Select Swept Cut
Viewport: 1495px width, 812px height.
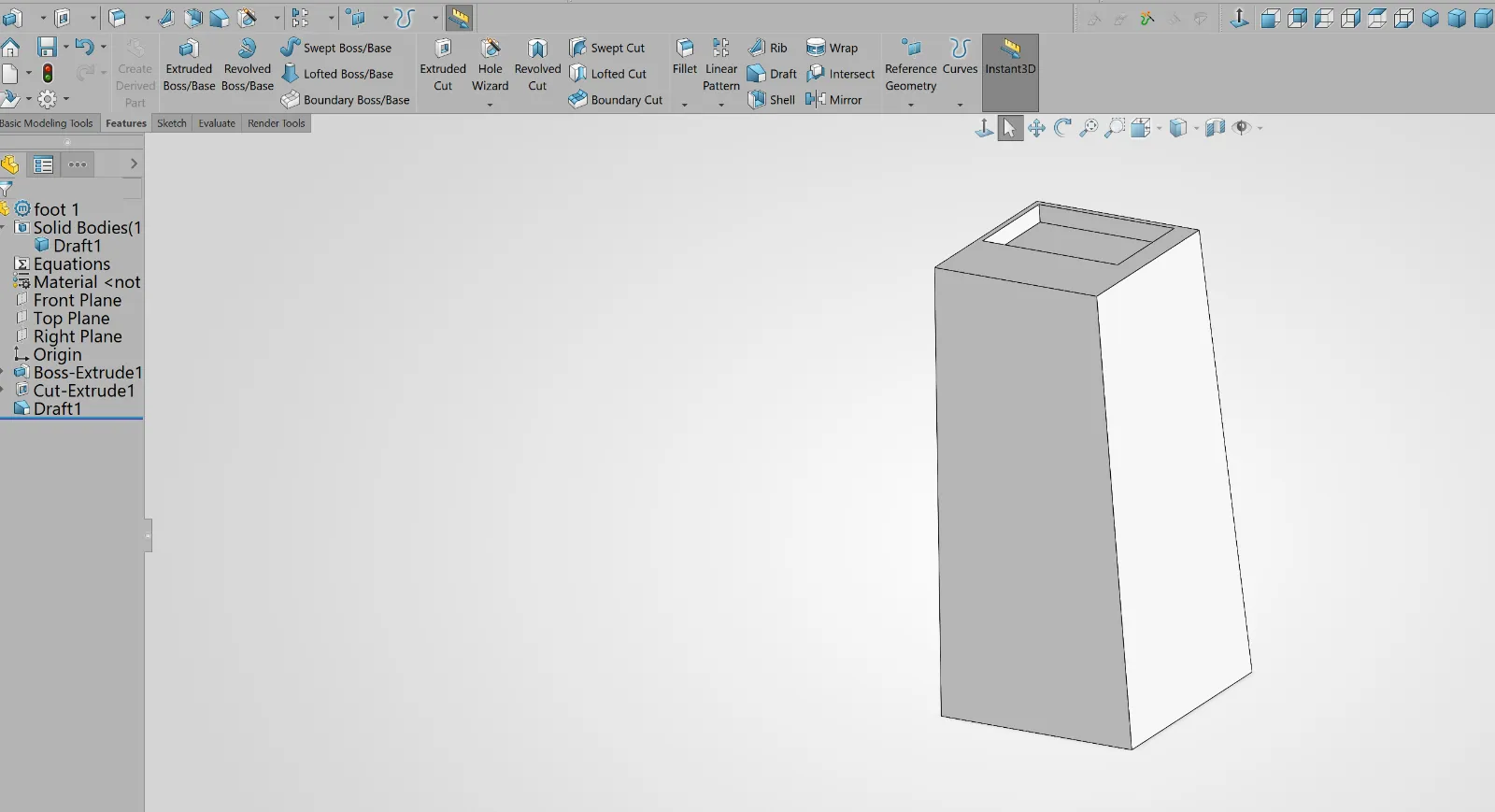click(x=607, y=48)
